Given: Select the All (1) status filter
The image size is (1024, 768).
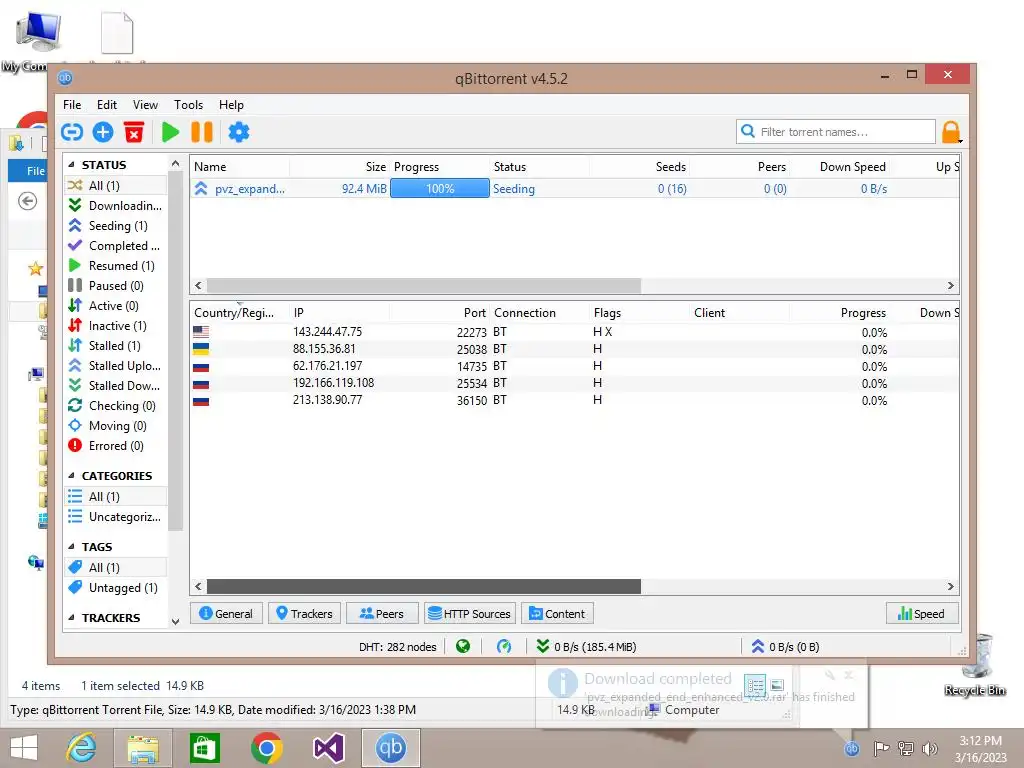Looking at the screenshot, I should [116, 185].
